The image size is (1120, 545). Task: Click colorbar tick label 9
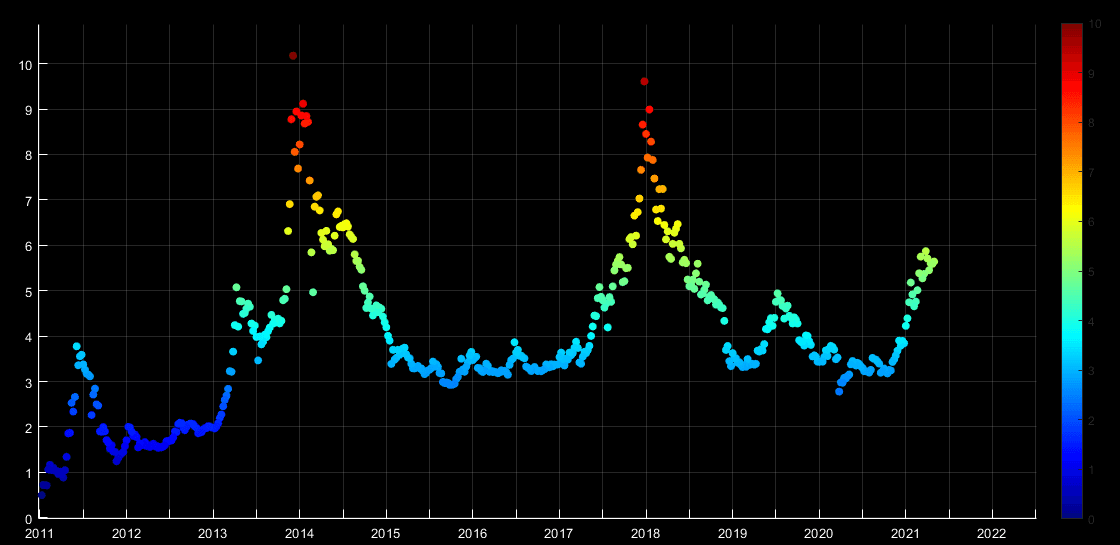point(1091,74)
